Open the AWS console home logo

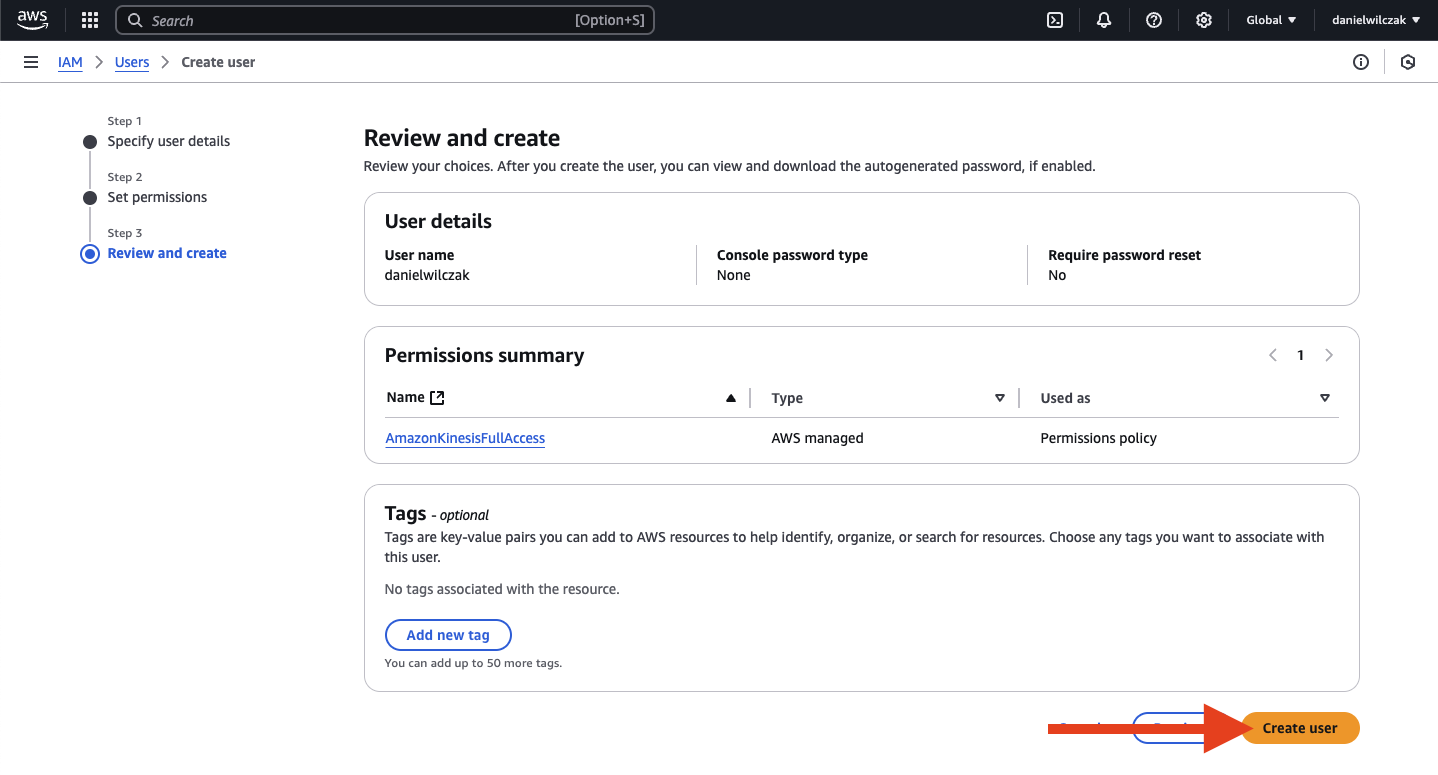click(x=32, y=20)
